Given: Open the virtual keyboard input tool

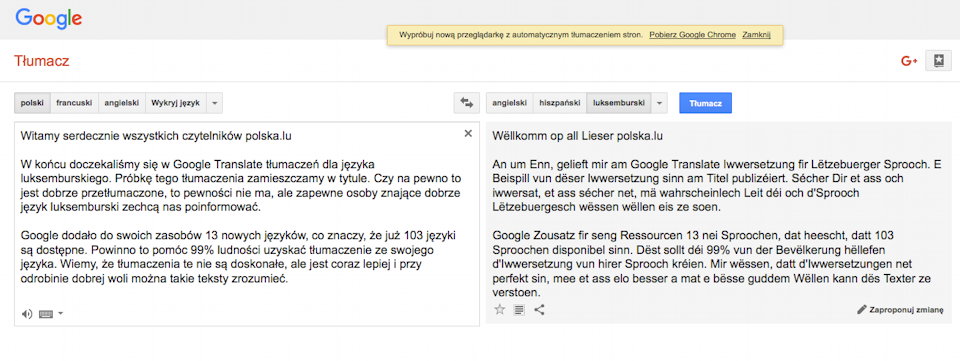Looking at the screenshot, I should pyautogui.click(x=45, y=314).
